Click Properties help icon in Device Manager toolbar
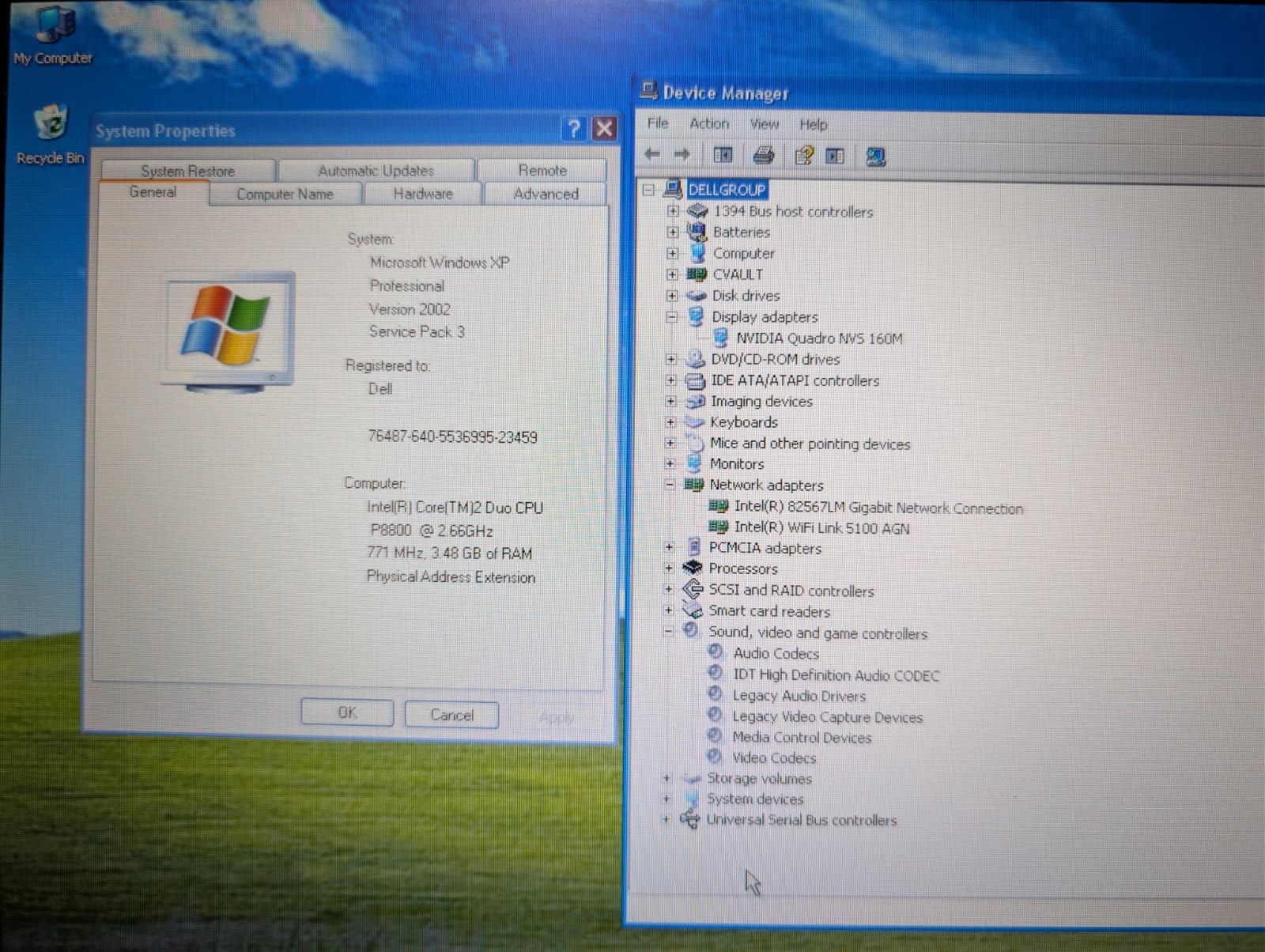Image resolution: width=1265 pixels, height=952 pixels. 804,155
